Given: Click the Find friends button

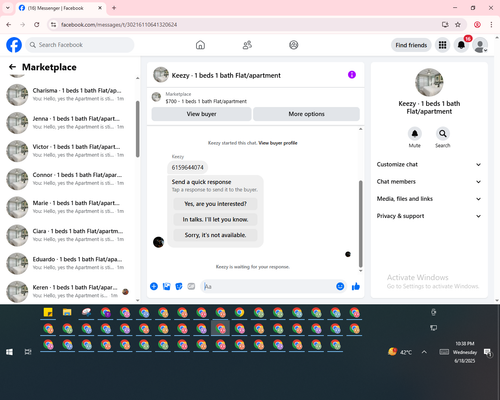Looking at the screenshot, I should pos(411,45).
